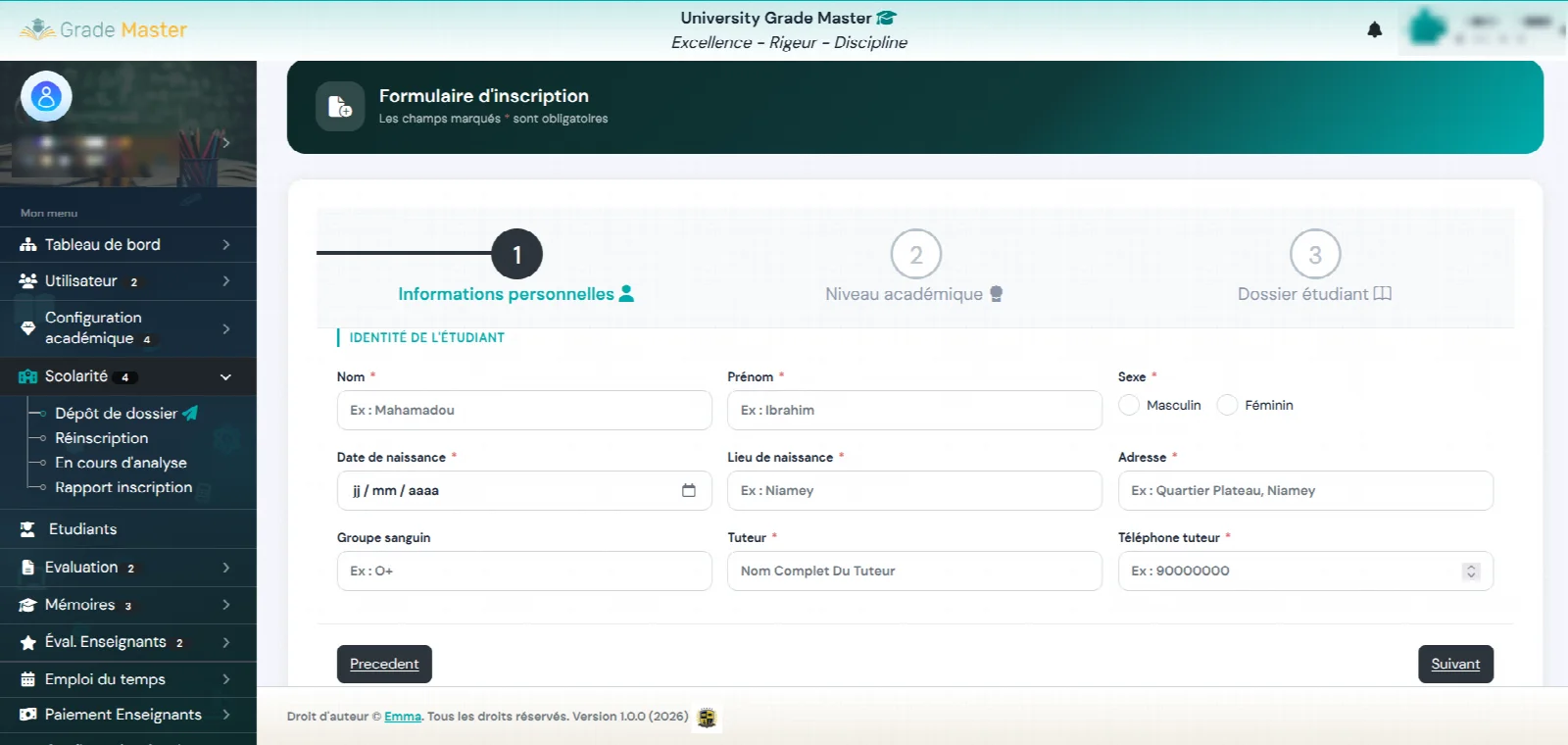Click the Etudiants sidebar icon
1568x745 pixels.
point(28,529)
